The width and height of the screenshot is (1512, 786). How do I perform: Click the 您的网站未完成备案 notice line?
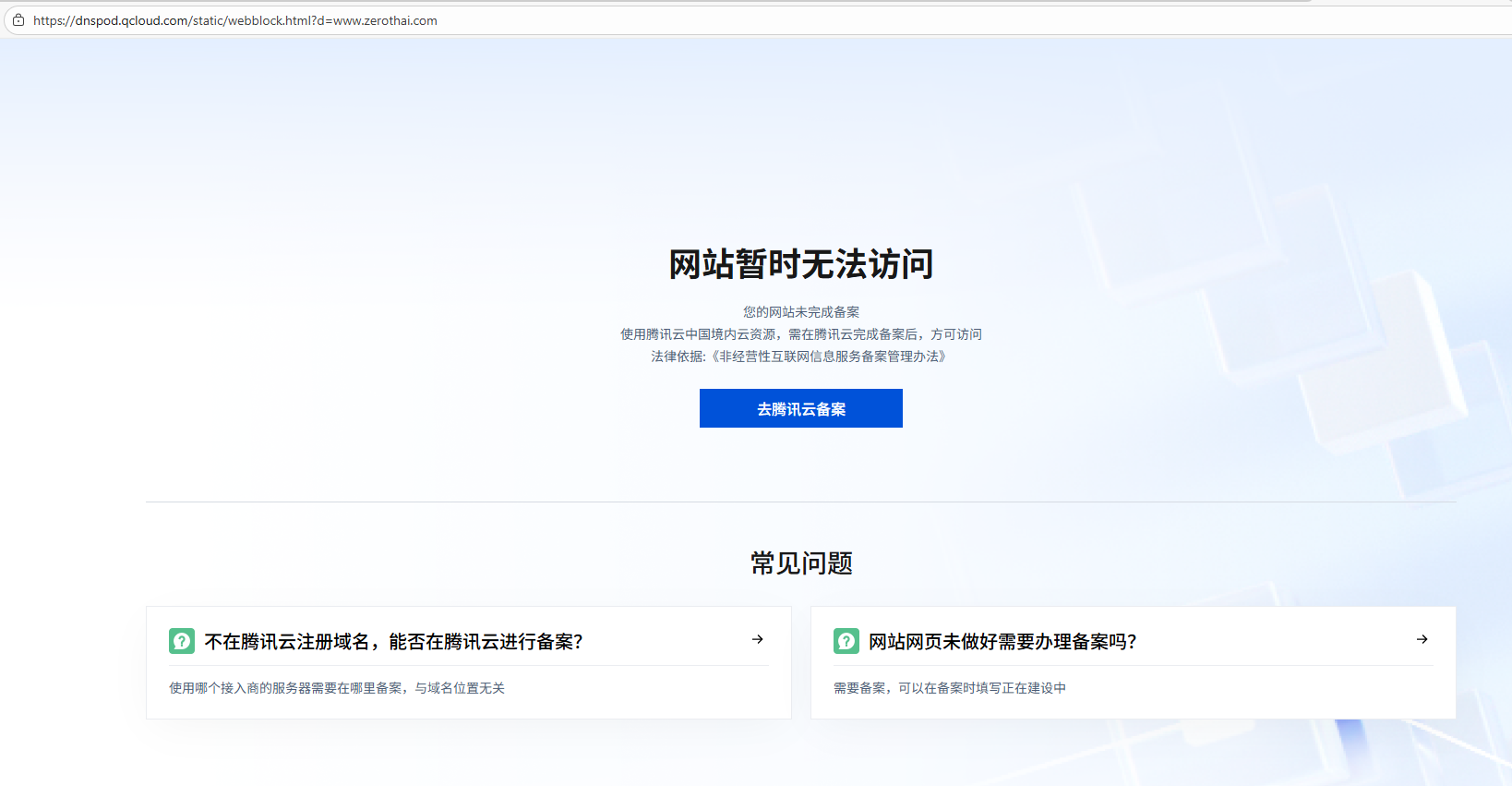pyautogui.click(x=800, y=312)
